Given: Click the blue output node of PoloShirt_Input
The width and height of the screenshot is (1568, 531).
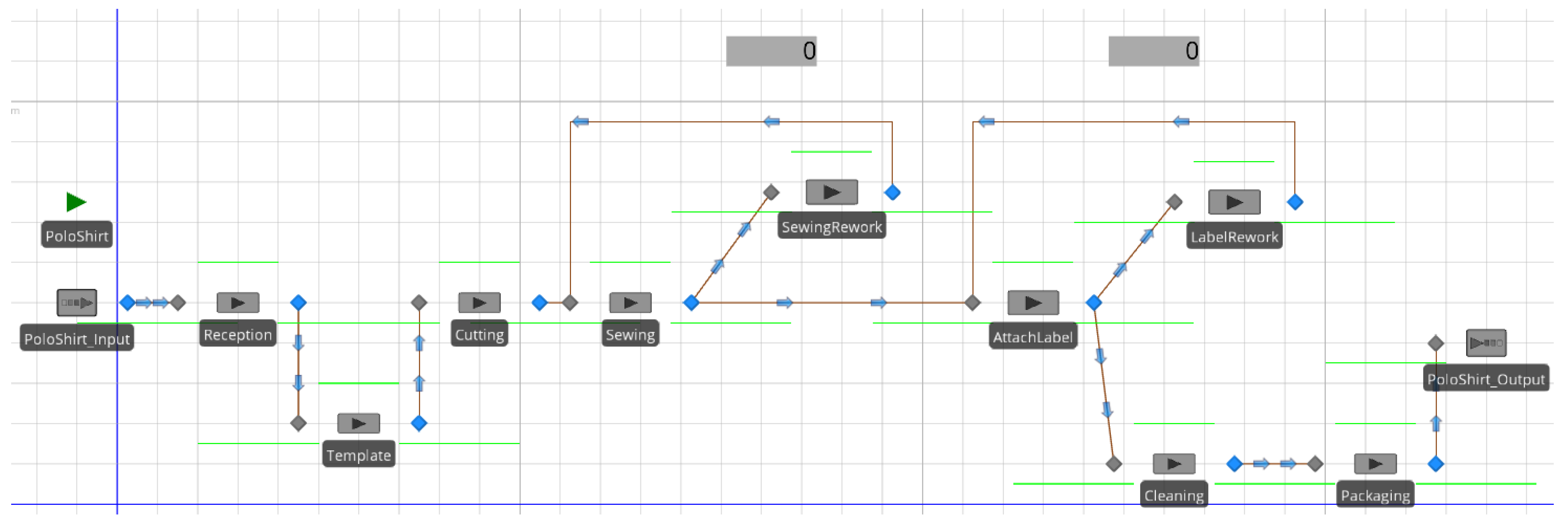Looking at the screenshot, I should [x=127, y=302].
